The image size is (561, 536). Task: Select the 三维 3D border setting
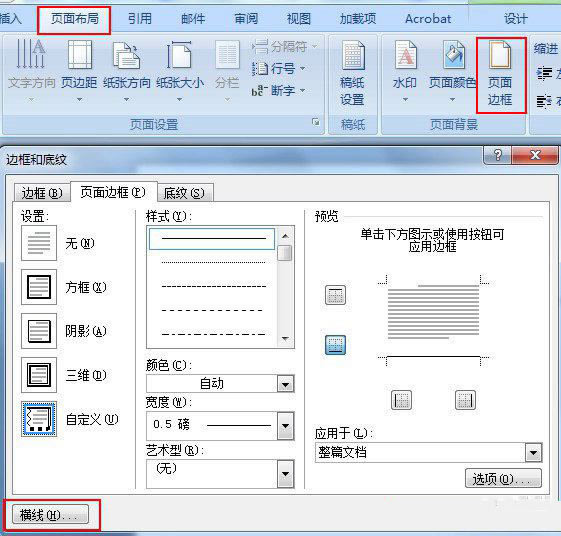[x=39, y=375]
